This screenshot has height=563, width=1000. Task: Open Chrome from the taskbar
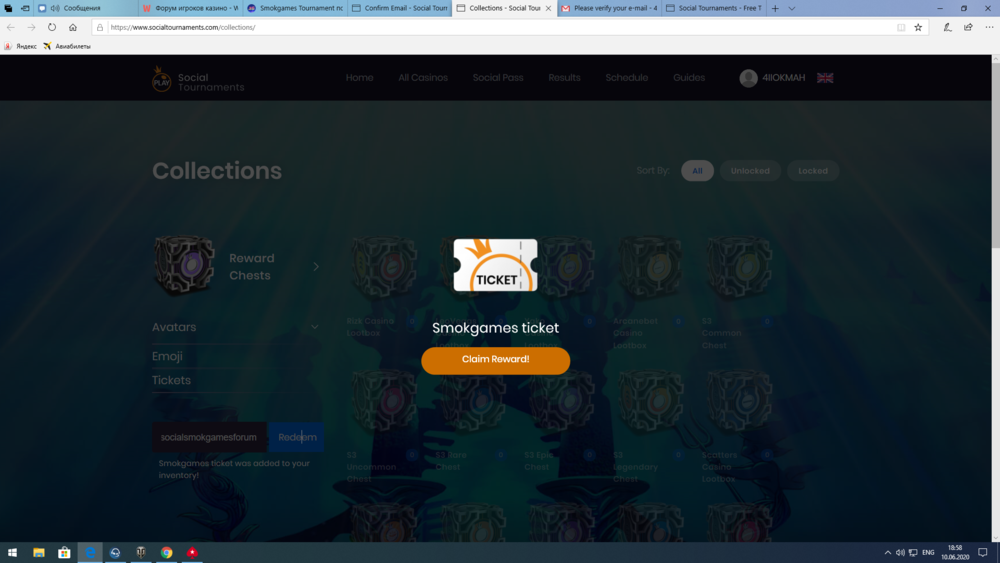point(166,553)
